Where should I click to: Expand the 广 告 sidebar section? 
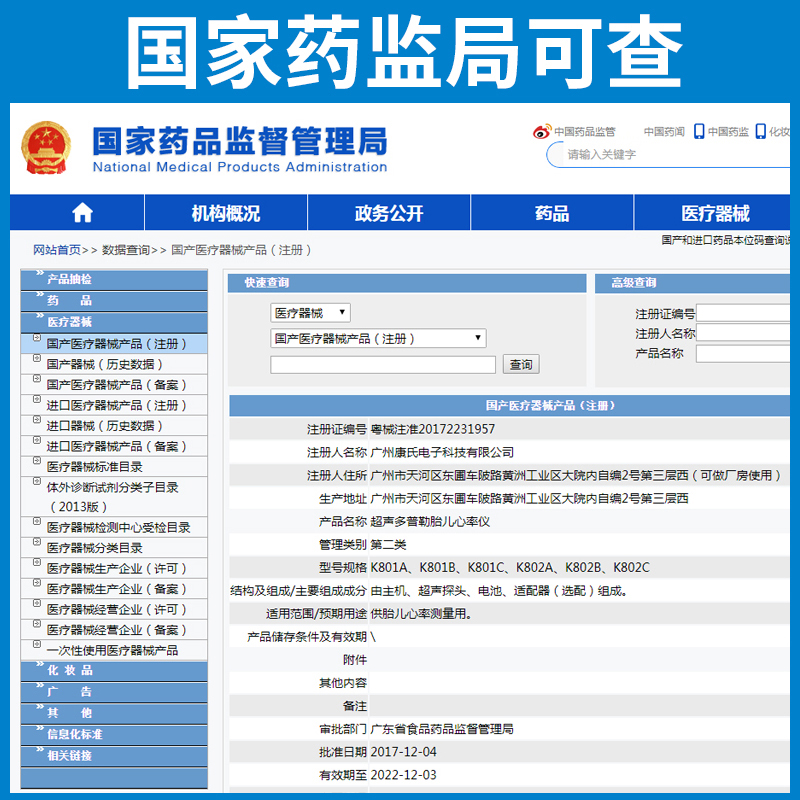point(114,692)
